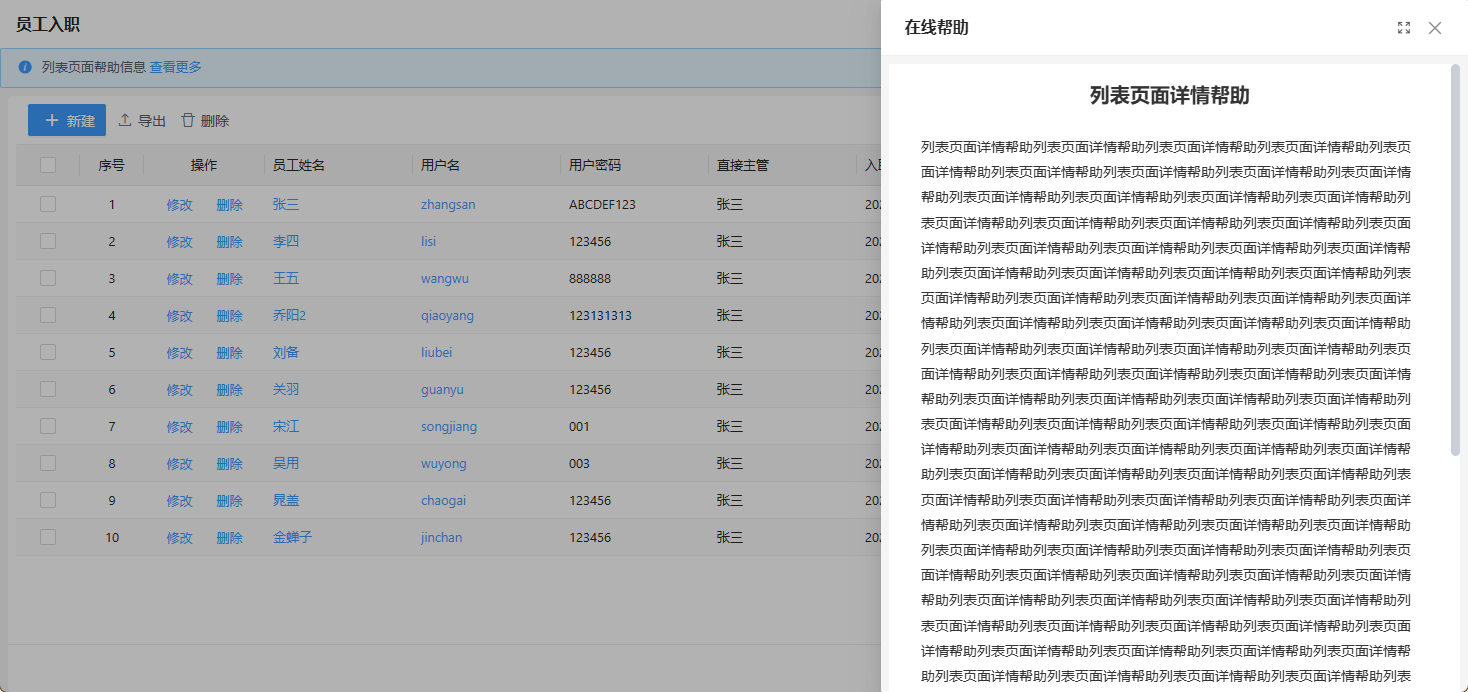This screenshot has width=1468, height=692.
Task: Click the 删除 trash button in toolbar
Action: pos(205,121)
